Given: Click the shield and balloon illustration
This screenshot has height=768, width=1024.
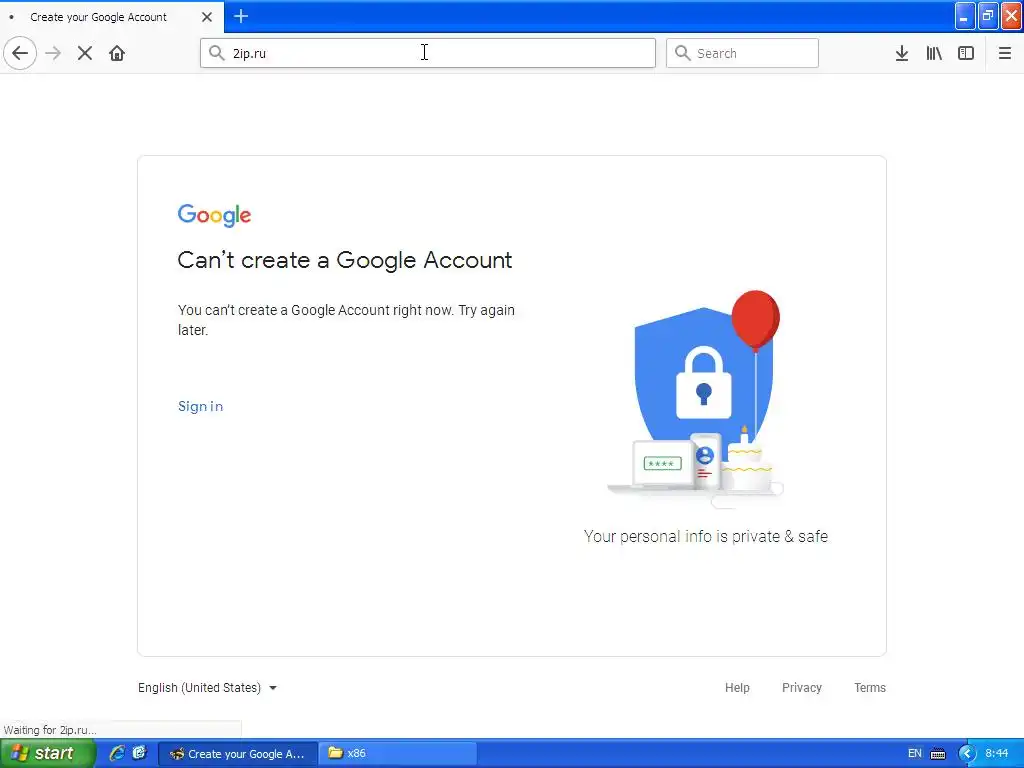Looking at the screenshot, I should [696, 400].
